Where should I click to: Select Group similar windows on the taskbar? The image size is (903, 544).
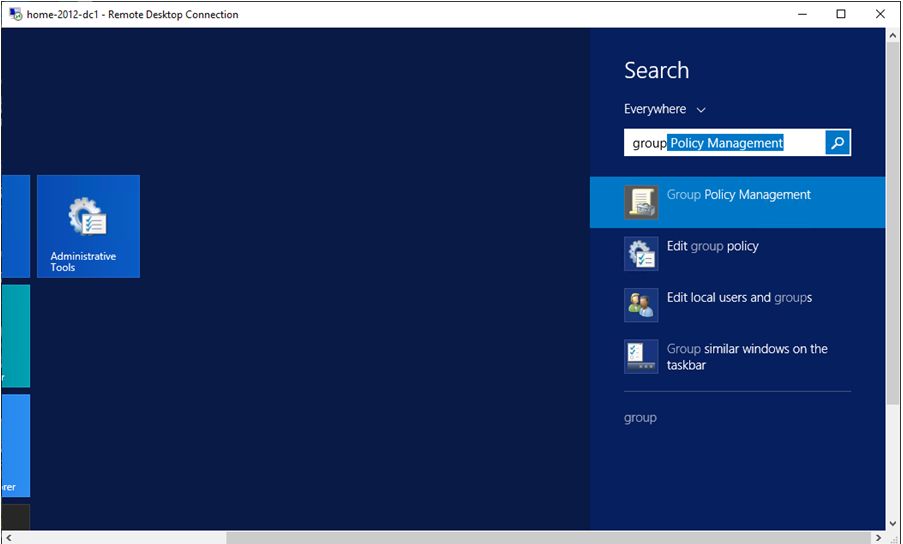pos(747,357)
